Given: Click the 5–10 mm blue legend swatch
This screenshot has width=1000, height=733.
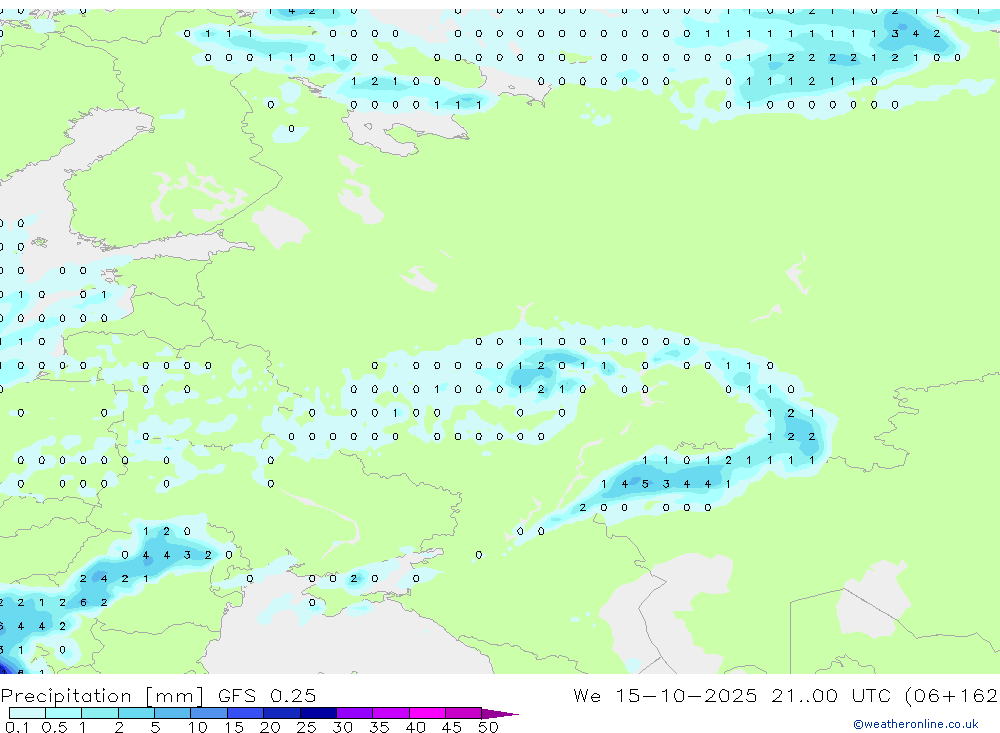Looking at the screenshot, I should tap(172, 713).
